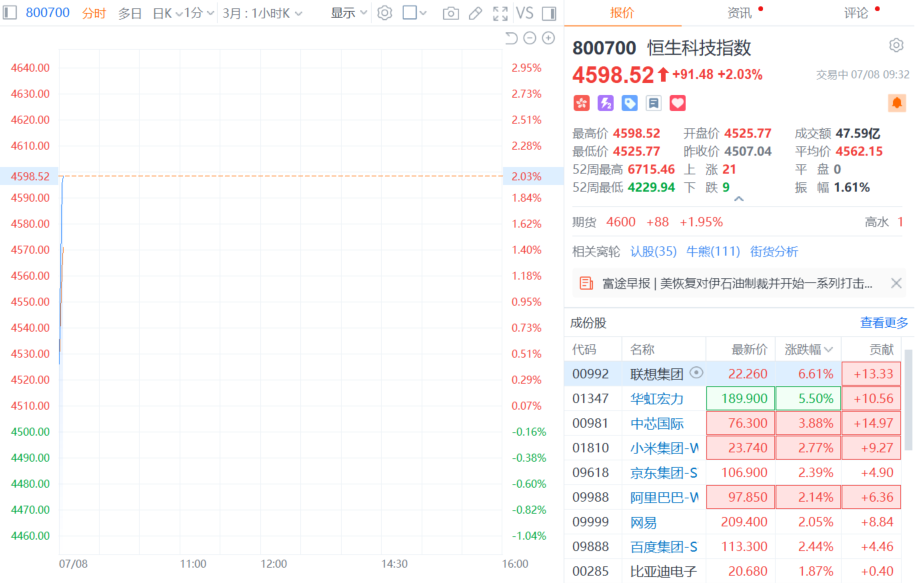Open the 显示 dropdown
Viewport: 915px width, 583px height.
coord(349,13)
